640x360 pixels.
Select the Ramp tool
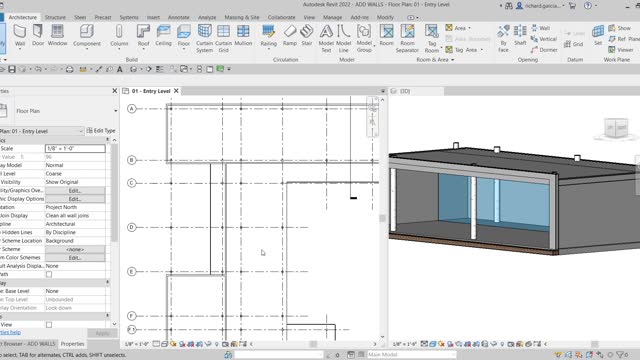[x=290, y=35]
